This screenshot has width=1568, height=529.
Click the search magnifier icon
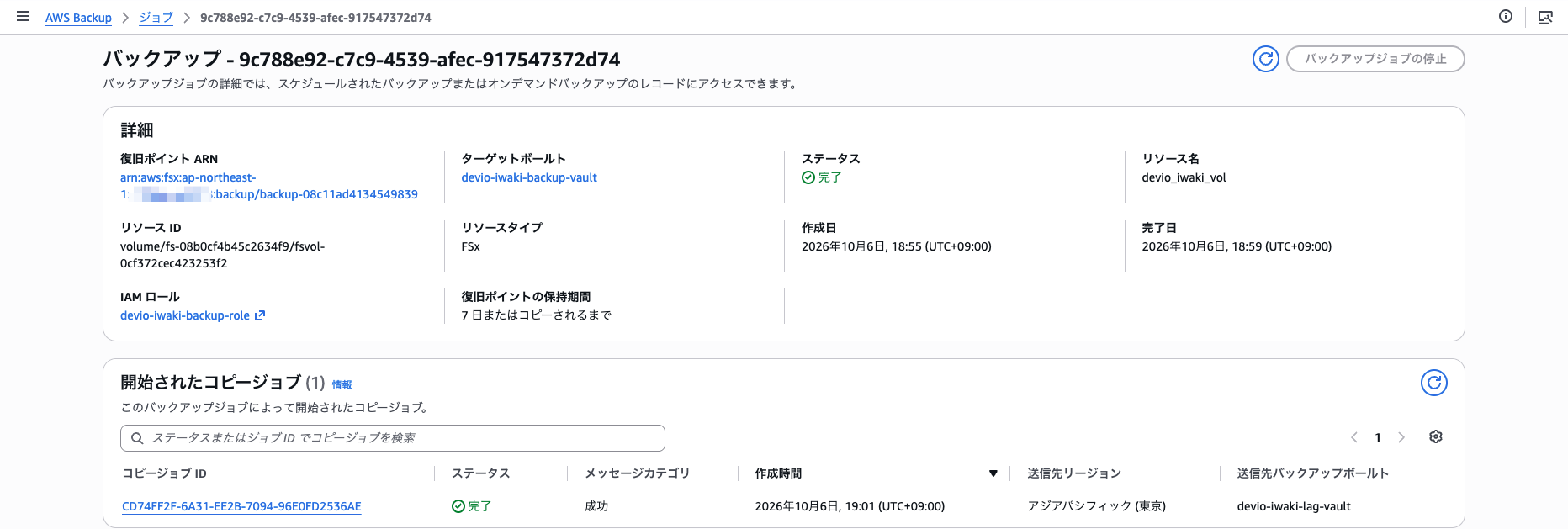(x=137, y=438)
